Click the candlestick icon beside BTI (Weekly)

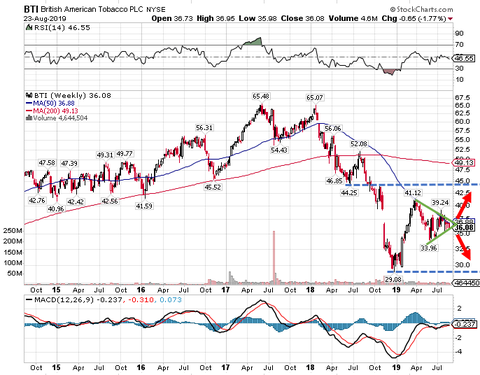tap(29, 96)
